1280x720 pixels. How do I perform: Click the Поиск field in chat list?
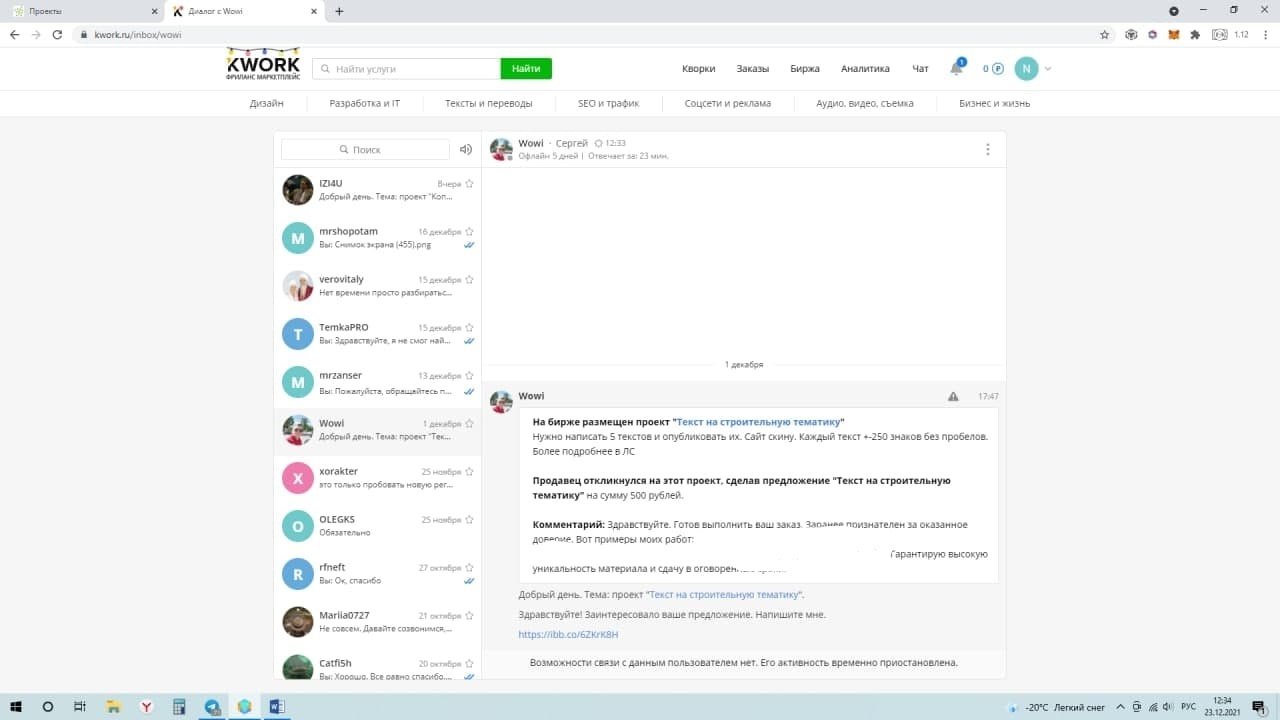[366, 150]
